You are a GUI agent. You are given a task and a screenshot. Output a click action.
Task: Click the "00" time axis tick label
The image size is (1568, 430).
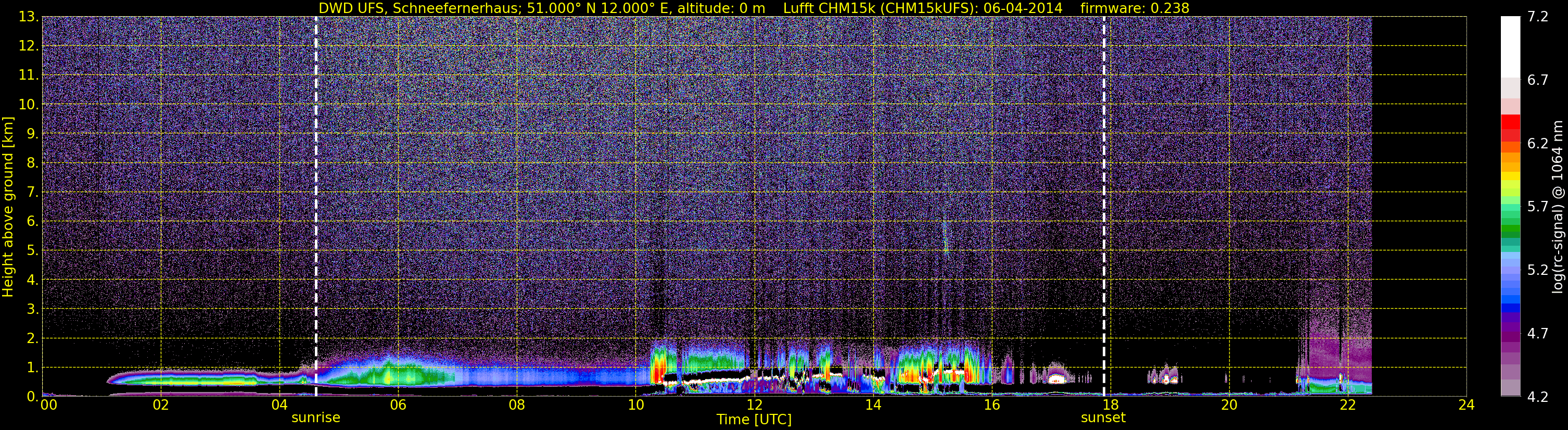[48, 405]
